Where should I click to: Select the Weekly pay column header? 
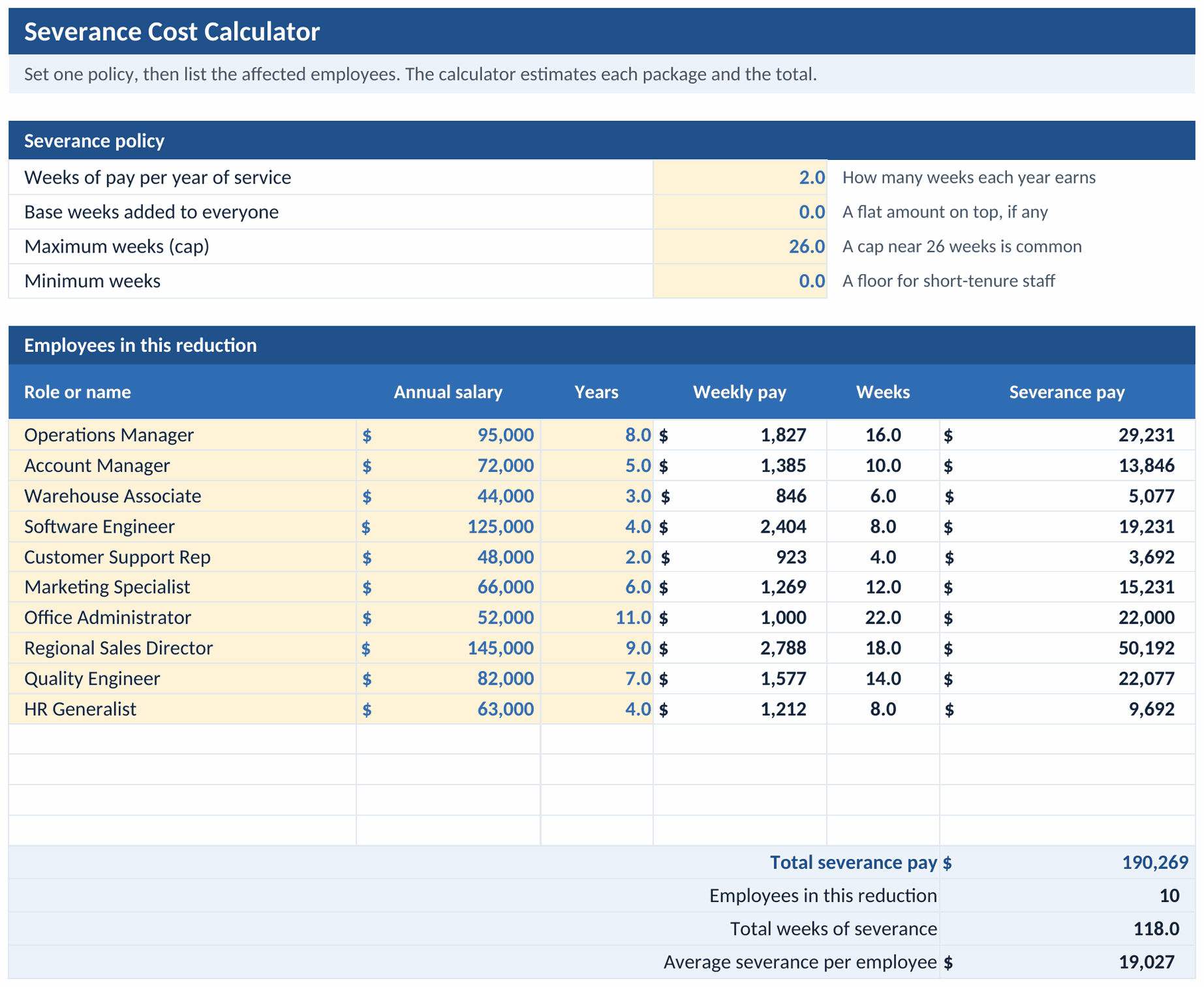(740, 392)
